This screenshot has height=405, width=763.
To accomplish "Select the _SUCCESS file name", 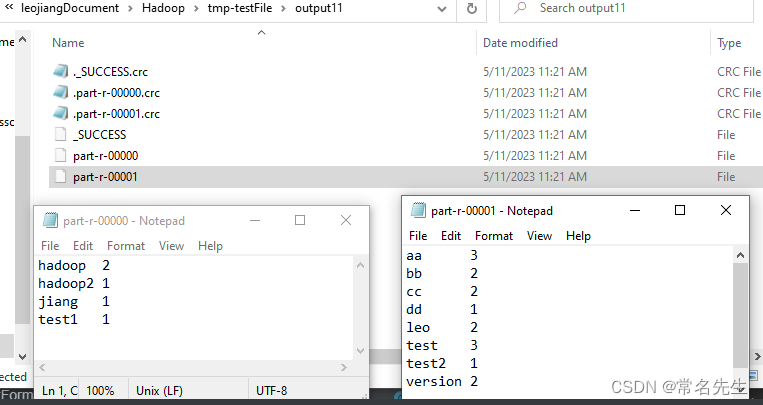I will [100, 134].
